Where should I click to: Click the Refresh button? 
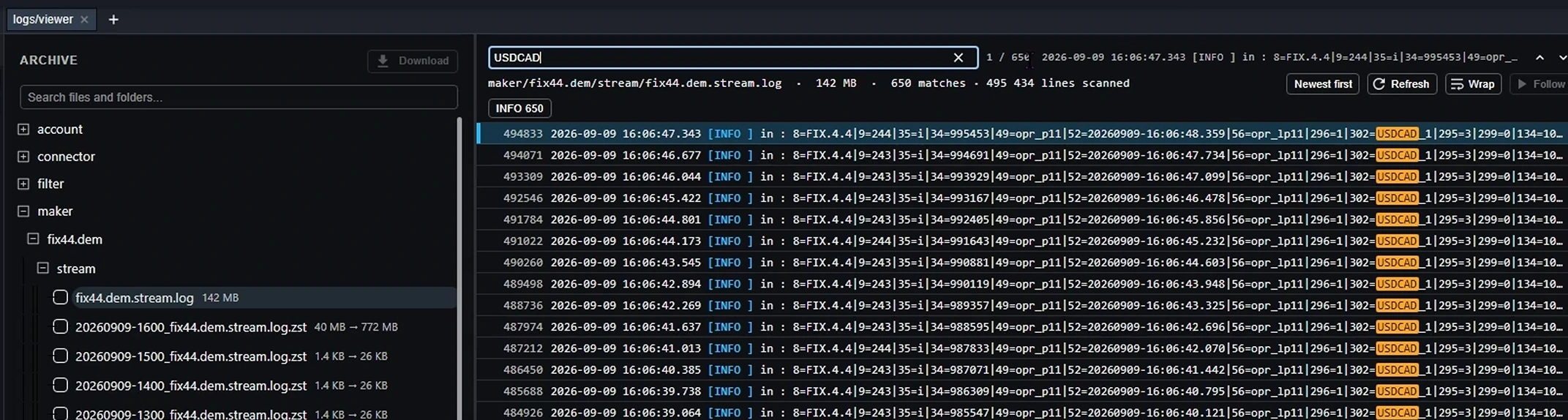[1402, 84]
